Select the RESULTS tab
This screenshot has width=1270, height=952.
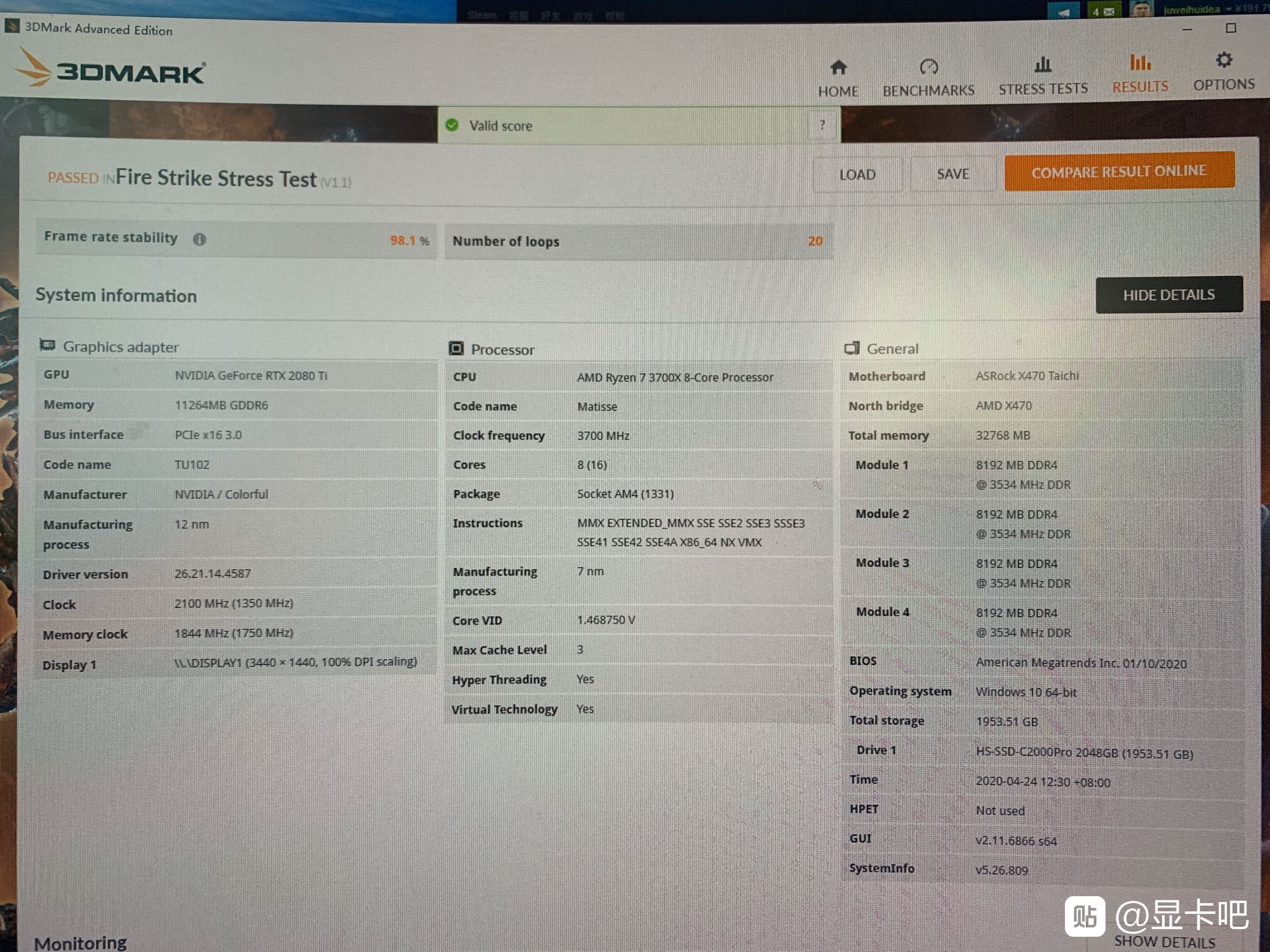pyautogui.click(x=1140, y=74)
